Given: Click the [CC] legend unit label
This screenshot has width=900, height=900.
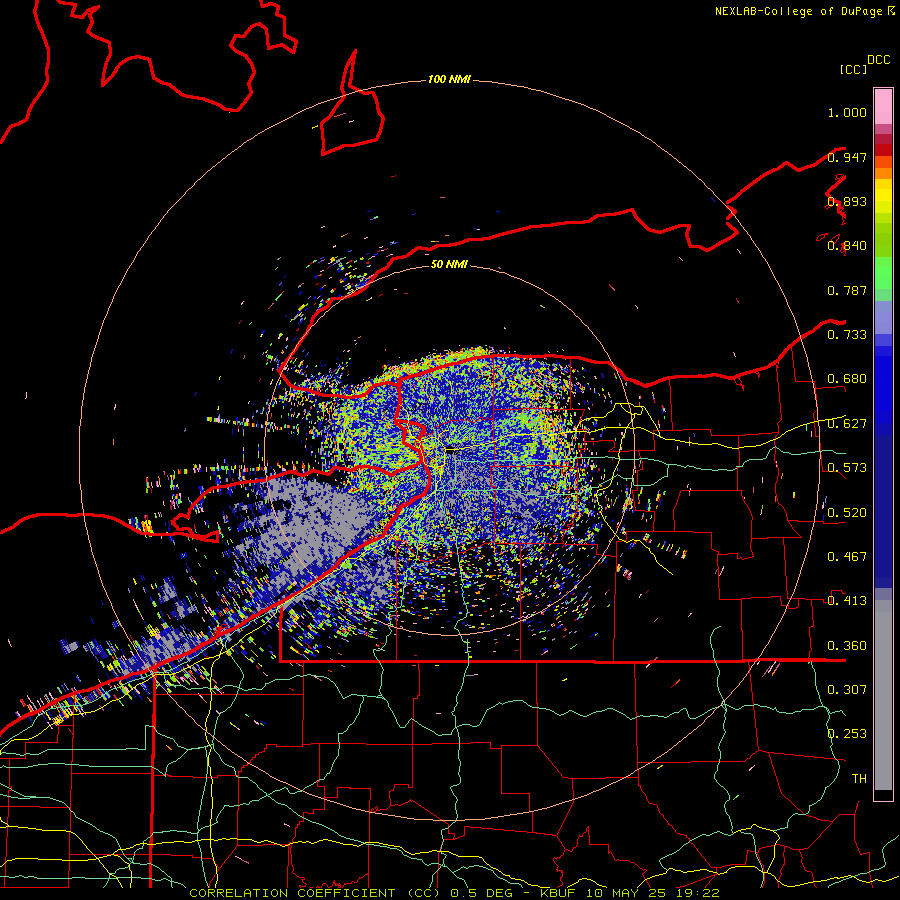Looking at the screenshot, I should click(x=853, y=69).
